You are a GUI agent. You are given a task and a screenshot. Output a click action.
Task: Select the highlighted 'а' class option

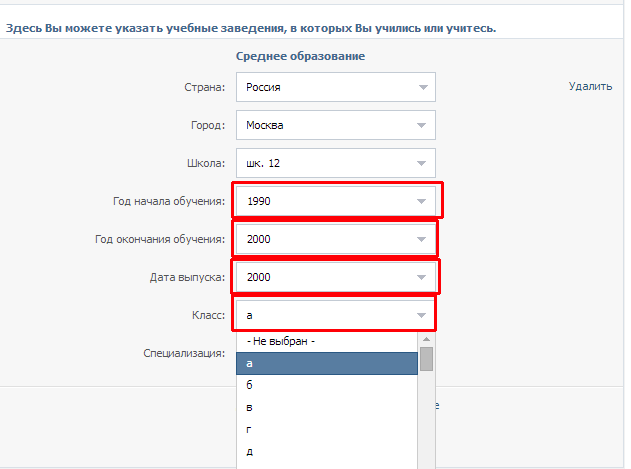pos(327,364)
